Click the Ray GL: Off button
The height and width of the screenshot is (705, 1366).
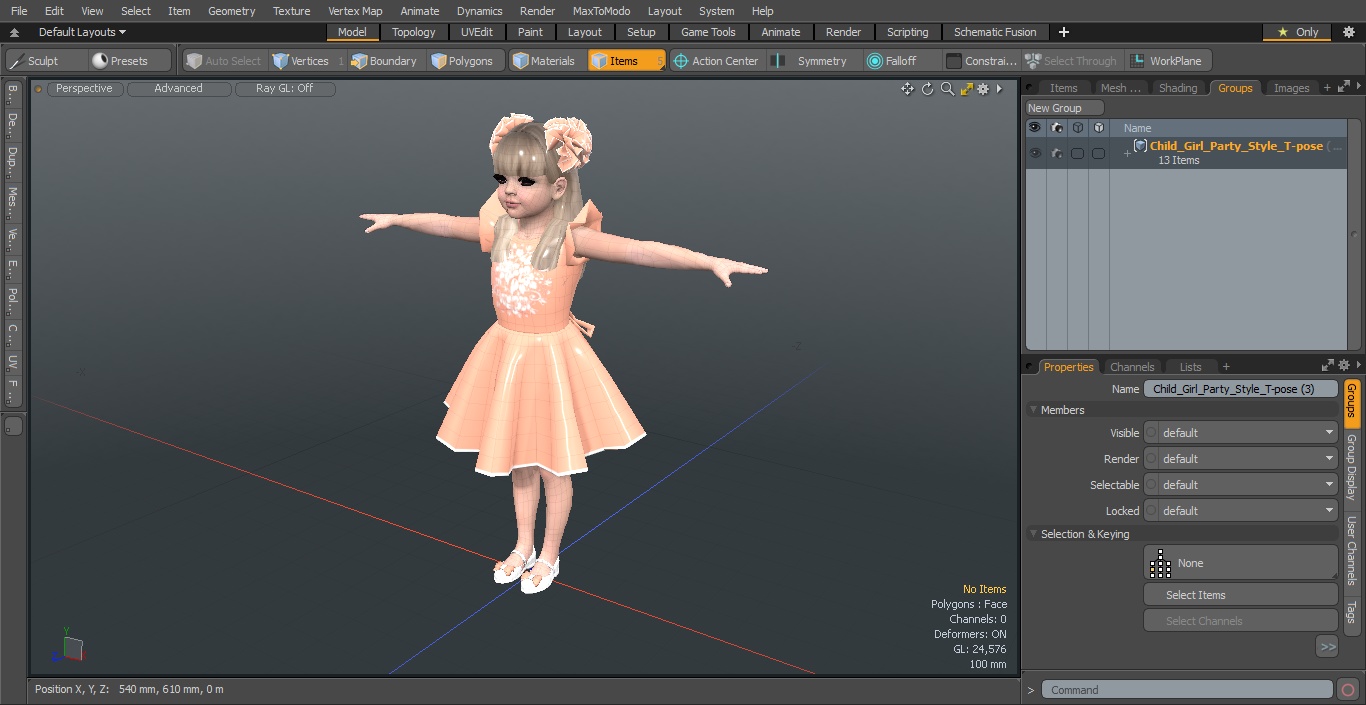click(285, 89)
